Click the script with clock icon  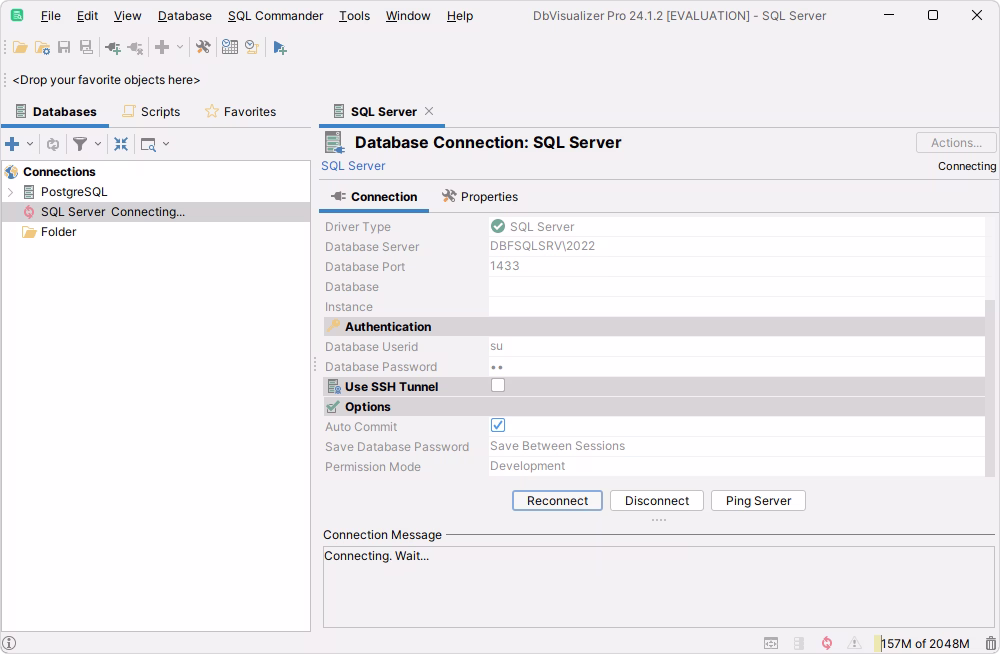point(252,47)
